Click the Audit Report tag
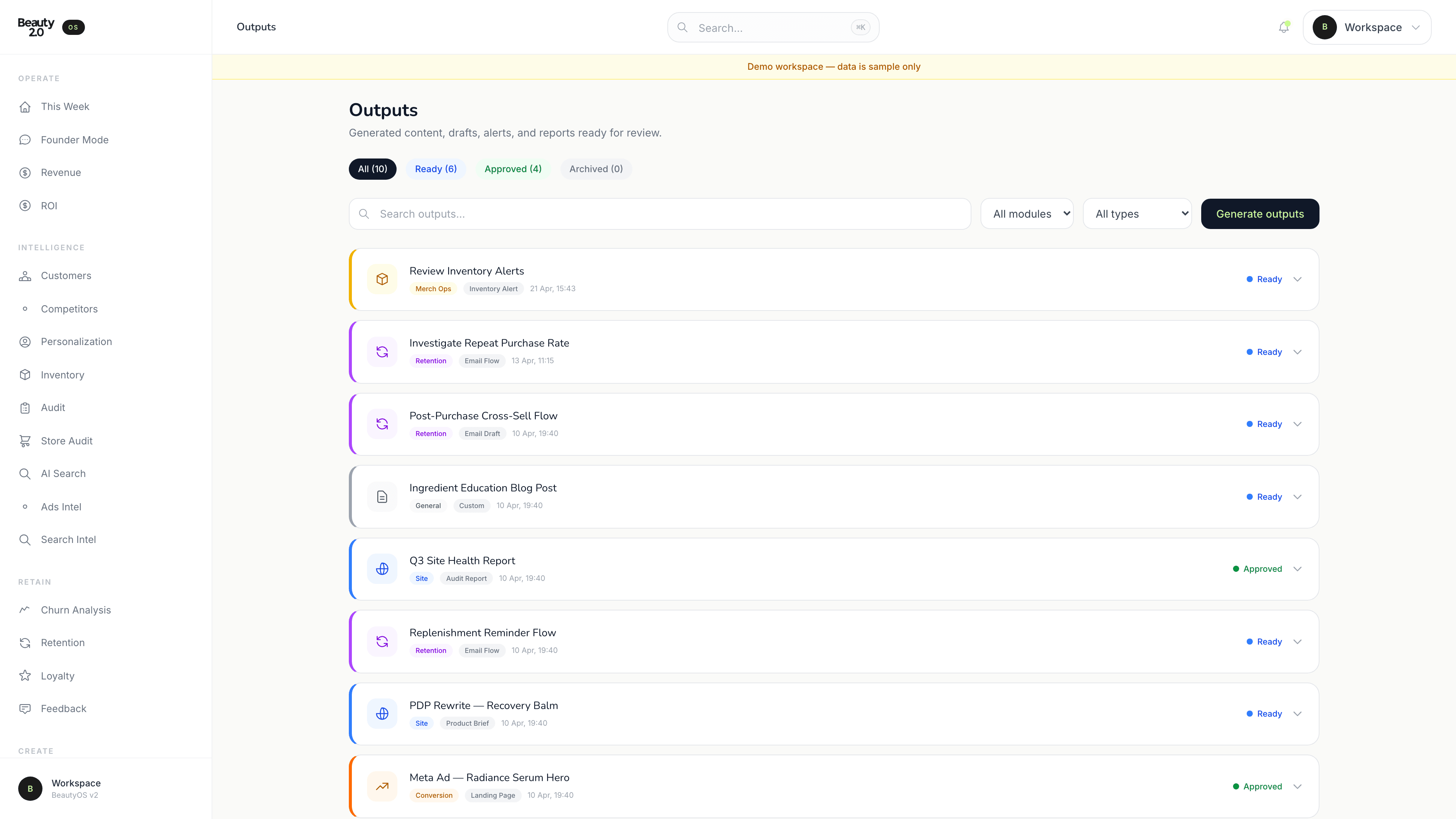This screenshot has height=819, width=1456. click(466, 578)
